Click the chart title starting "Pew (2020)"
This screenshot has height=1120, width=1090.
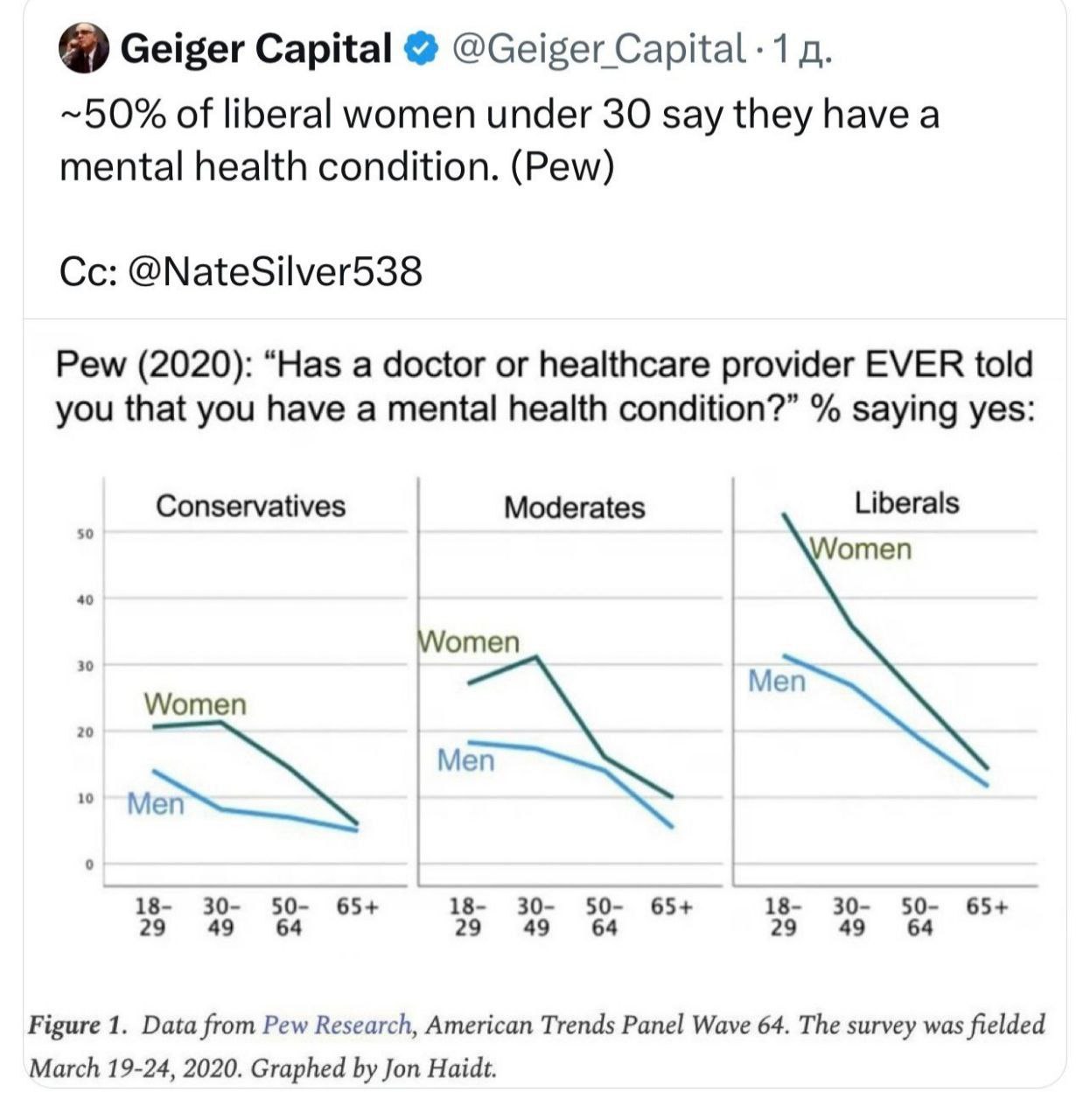click(544, 386)
